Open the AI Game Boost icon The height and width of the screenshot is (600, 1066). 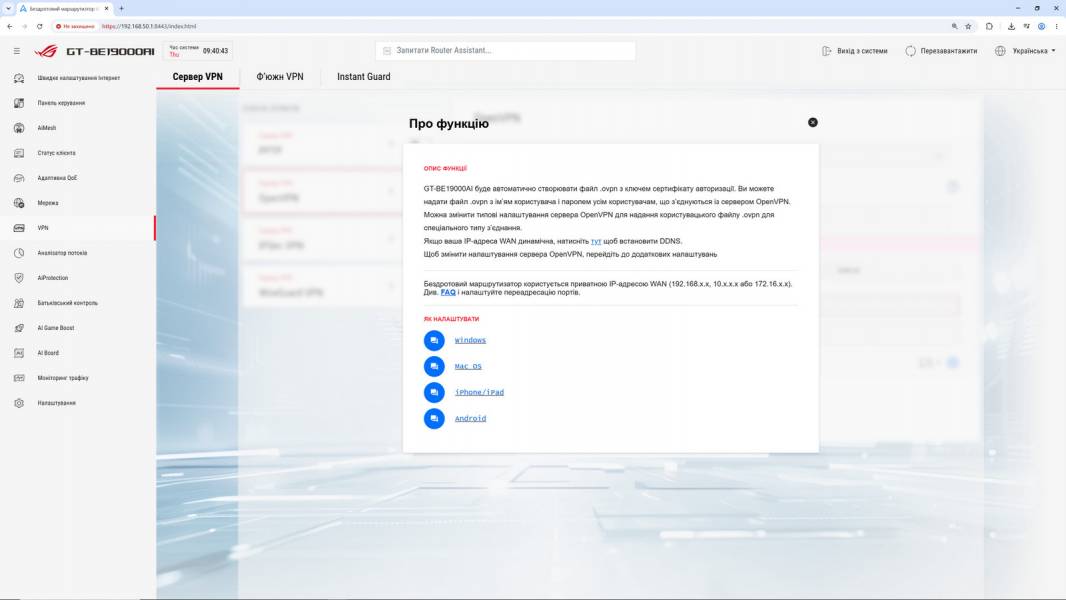point(19,328)
